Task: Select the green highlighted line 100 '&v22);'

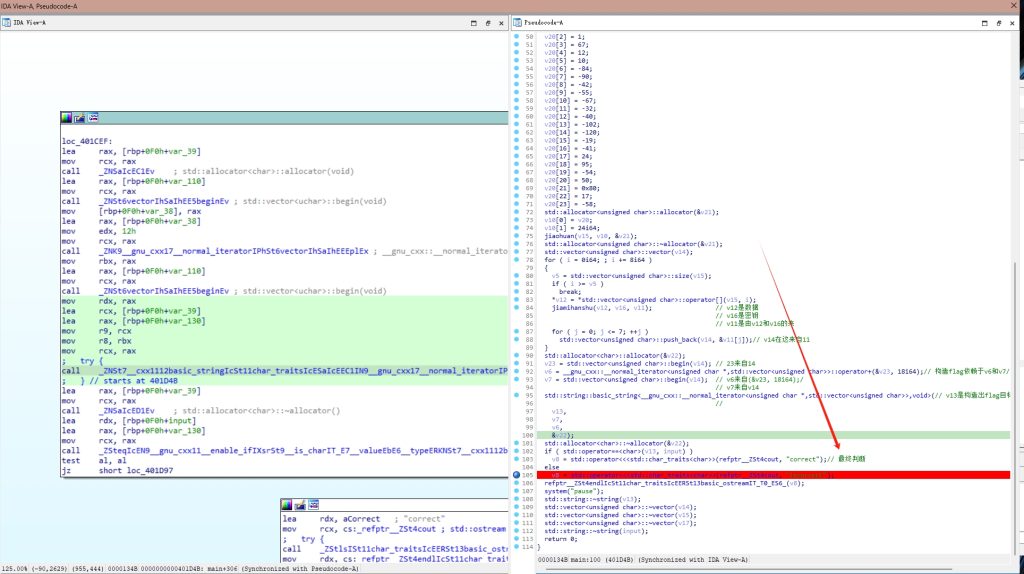Action: coord(773,435)
